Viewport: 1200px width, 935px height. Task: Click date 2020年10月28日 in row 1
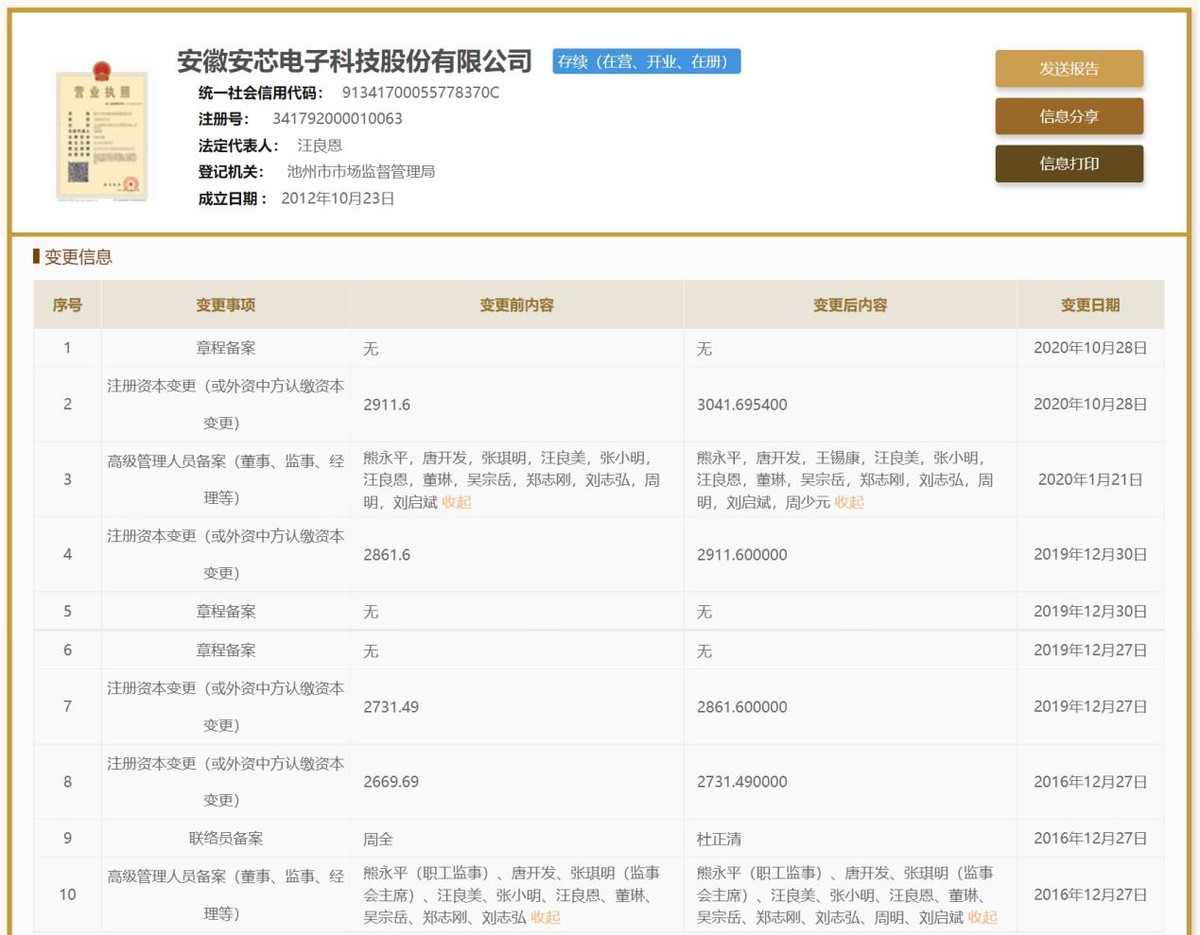coord(1090,349)
